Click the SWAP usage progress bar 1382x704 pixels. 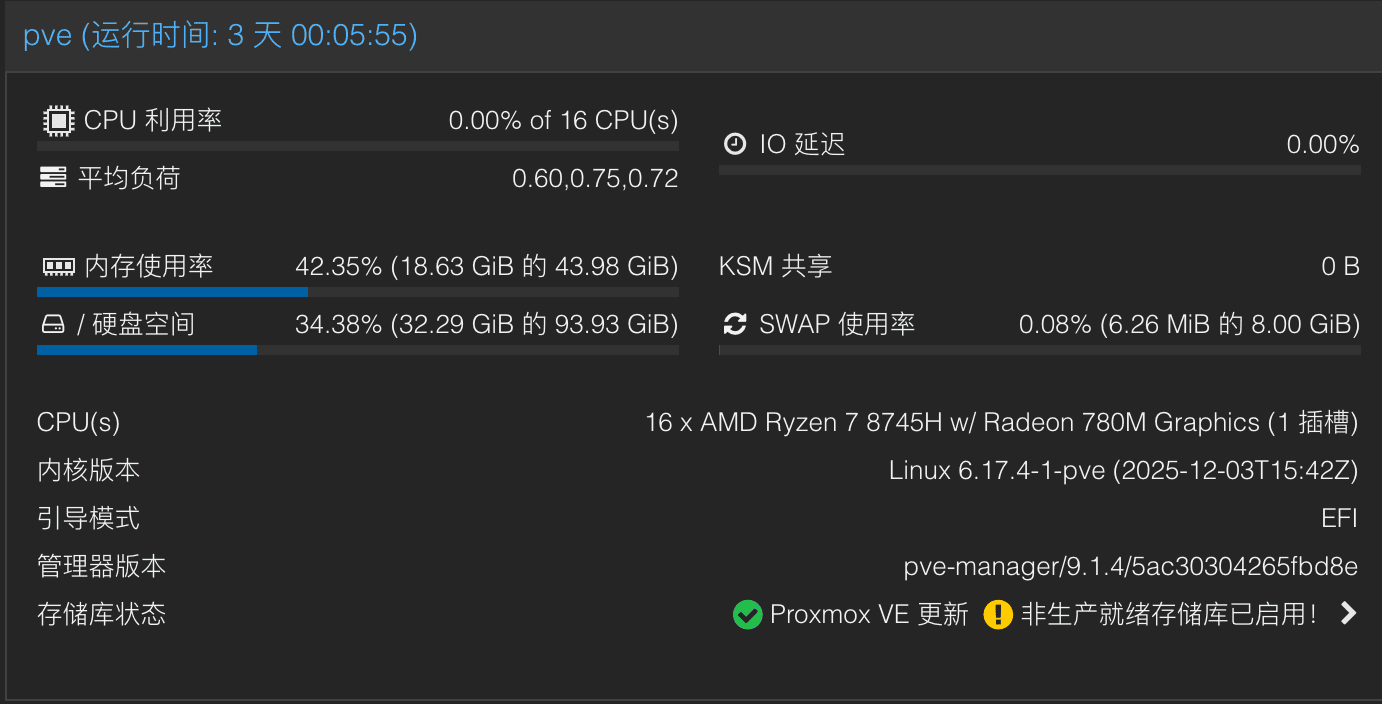tap(1039, 350)
